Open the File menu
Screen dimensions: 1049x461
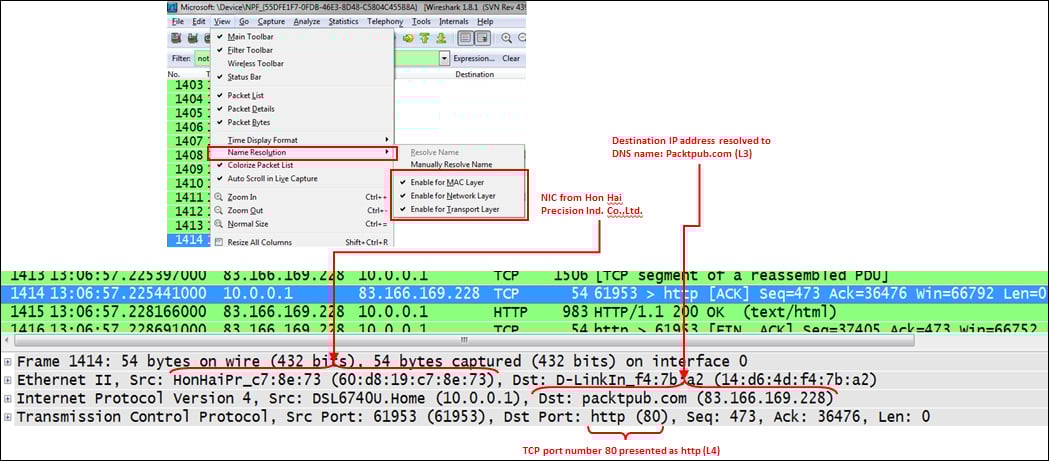pyautogui.click(x=177, y=21)
